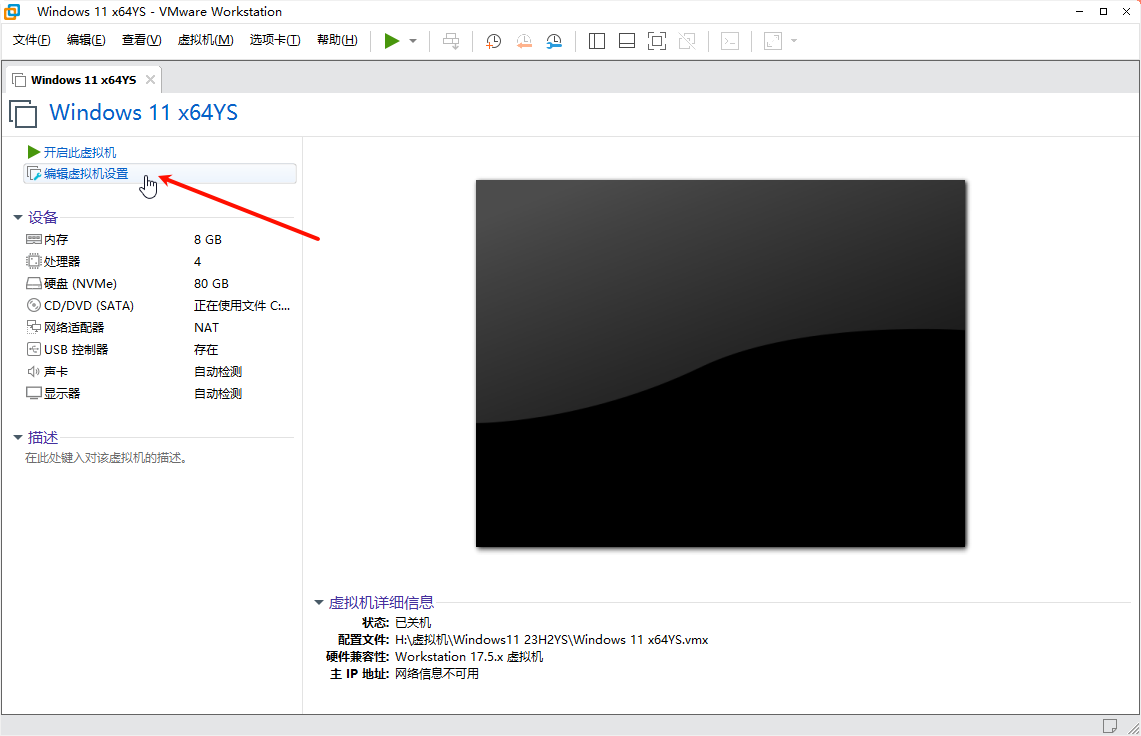Click the 处理器 processor device icon
The image size is (1141, 736).
coord(33,261)
